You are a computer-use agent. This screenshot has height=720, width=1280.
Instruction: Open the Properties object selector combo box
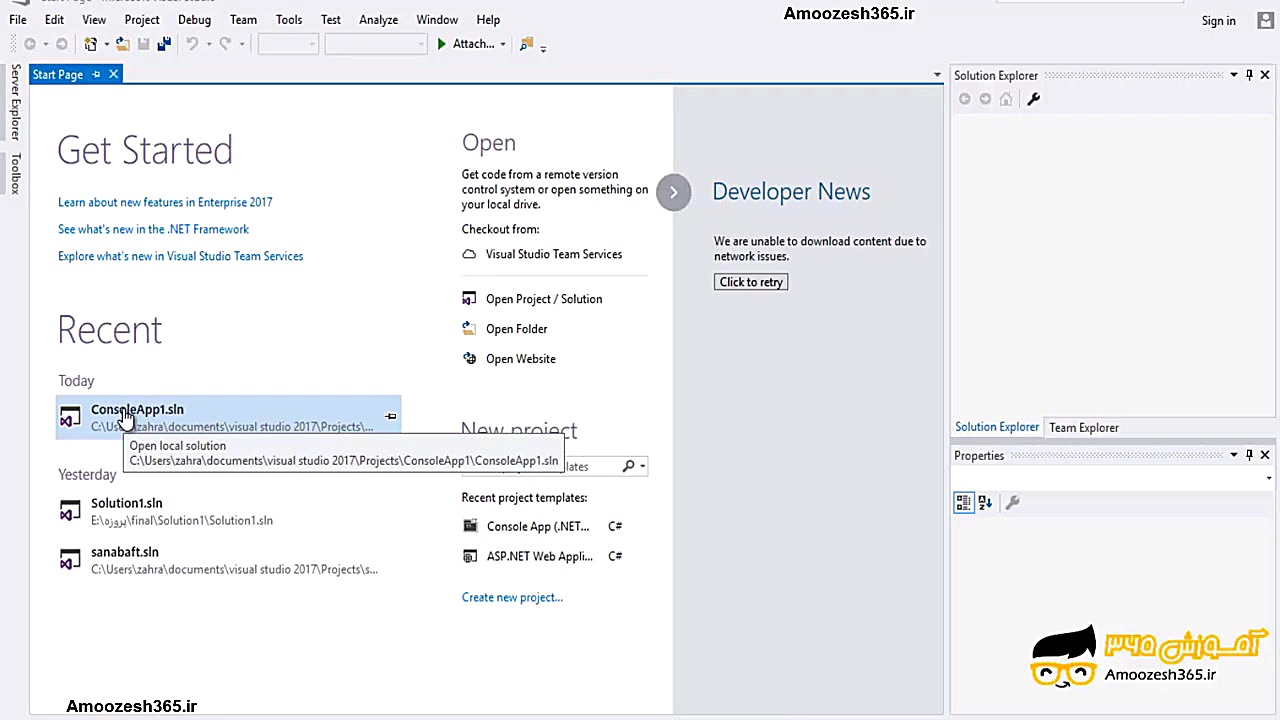[x=1114, y=478]
